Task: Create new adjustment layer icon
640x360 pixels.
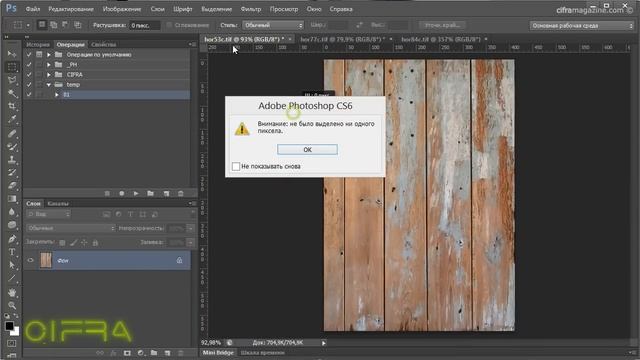Action: pos(141,353)
